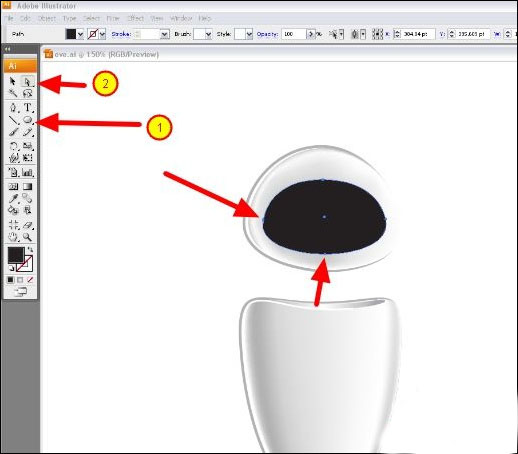Pick the Symbol Sprayer tool
The width and height of the screenshot is (518, 454).
click(x=13, y=172)
